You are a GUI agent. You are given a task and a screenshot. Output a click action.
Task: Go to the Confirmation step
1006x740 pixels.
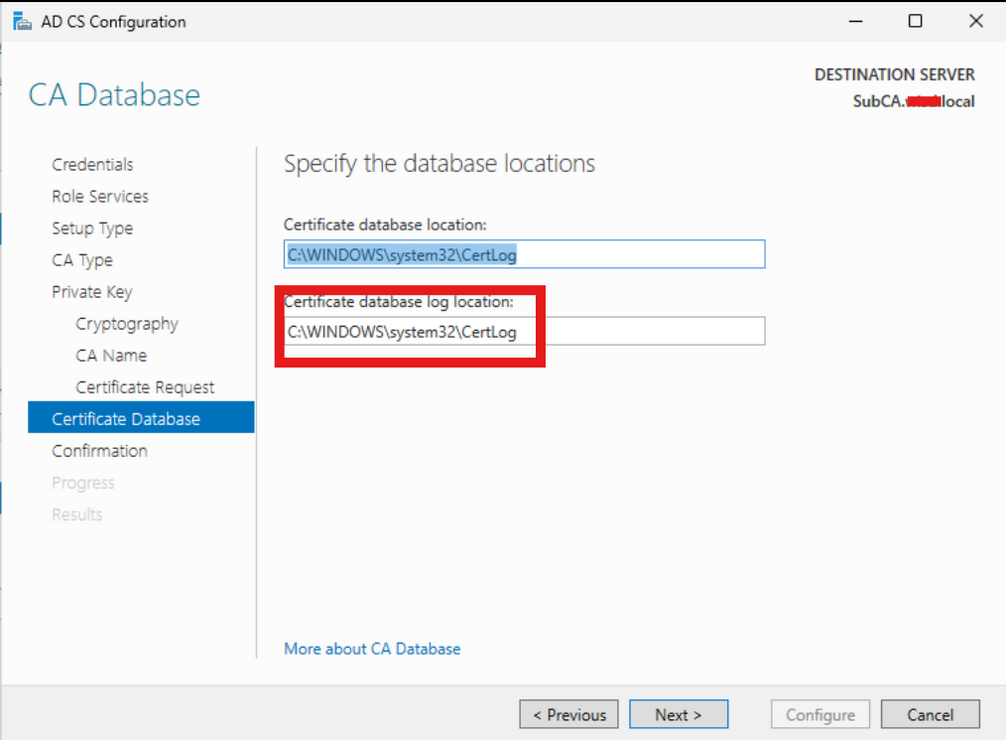pos(100,451)
